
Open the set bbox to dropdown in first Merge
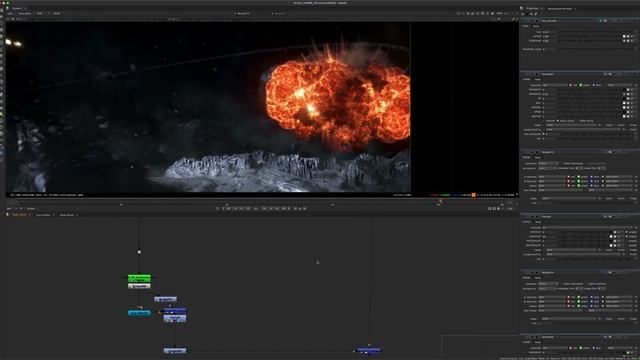pyautogui.click(x=547, y=168)
